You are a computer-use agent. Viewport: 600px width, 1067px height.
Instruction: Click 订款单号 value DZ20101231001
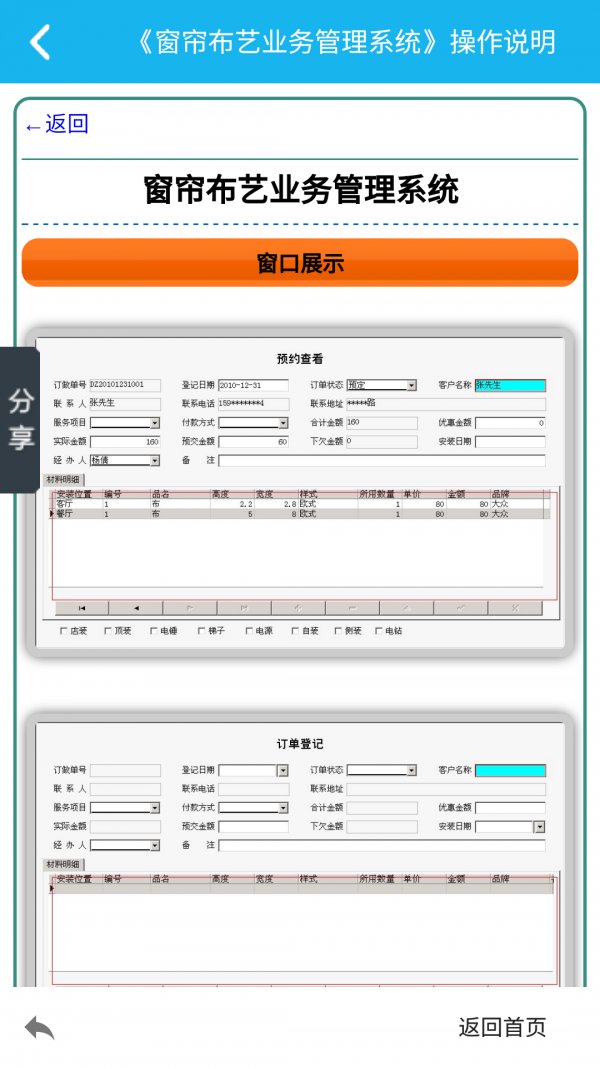click(125, 386)
